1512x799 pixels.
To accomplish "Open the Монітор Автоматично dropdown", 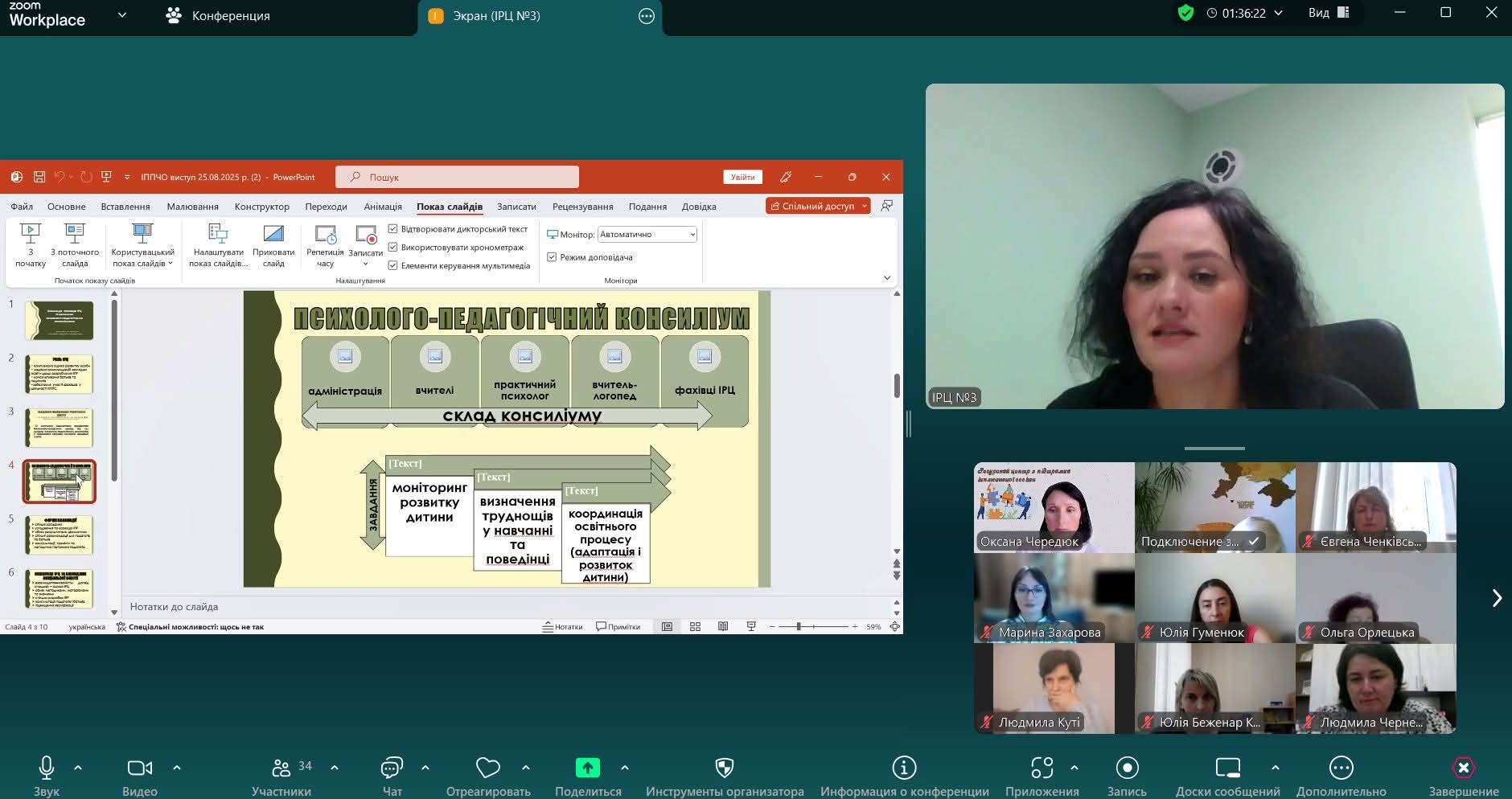I will click(x=647, y=235).
